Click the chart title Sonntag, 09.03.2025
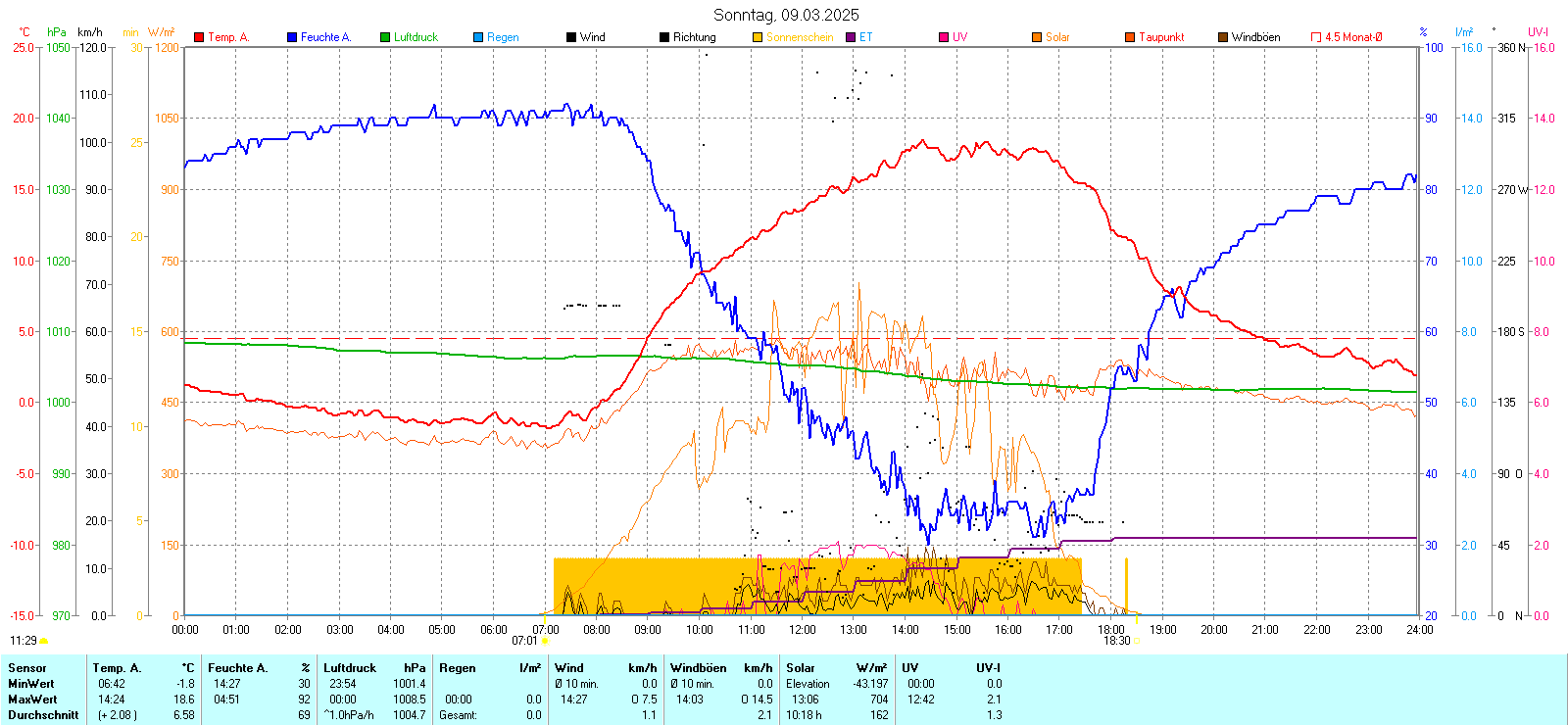 [x=786, y=15]
